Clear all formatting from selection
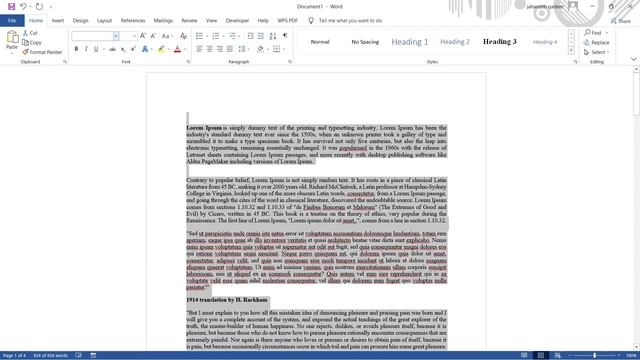 [x=183, y=36]
